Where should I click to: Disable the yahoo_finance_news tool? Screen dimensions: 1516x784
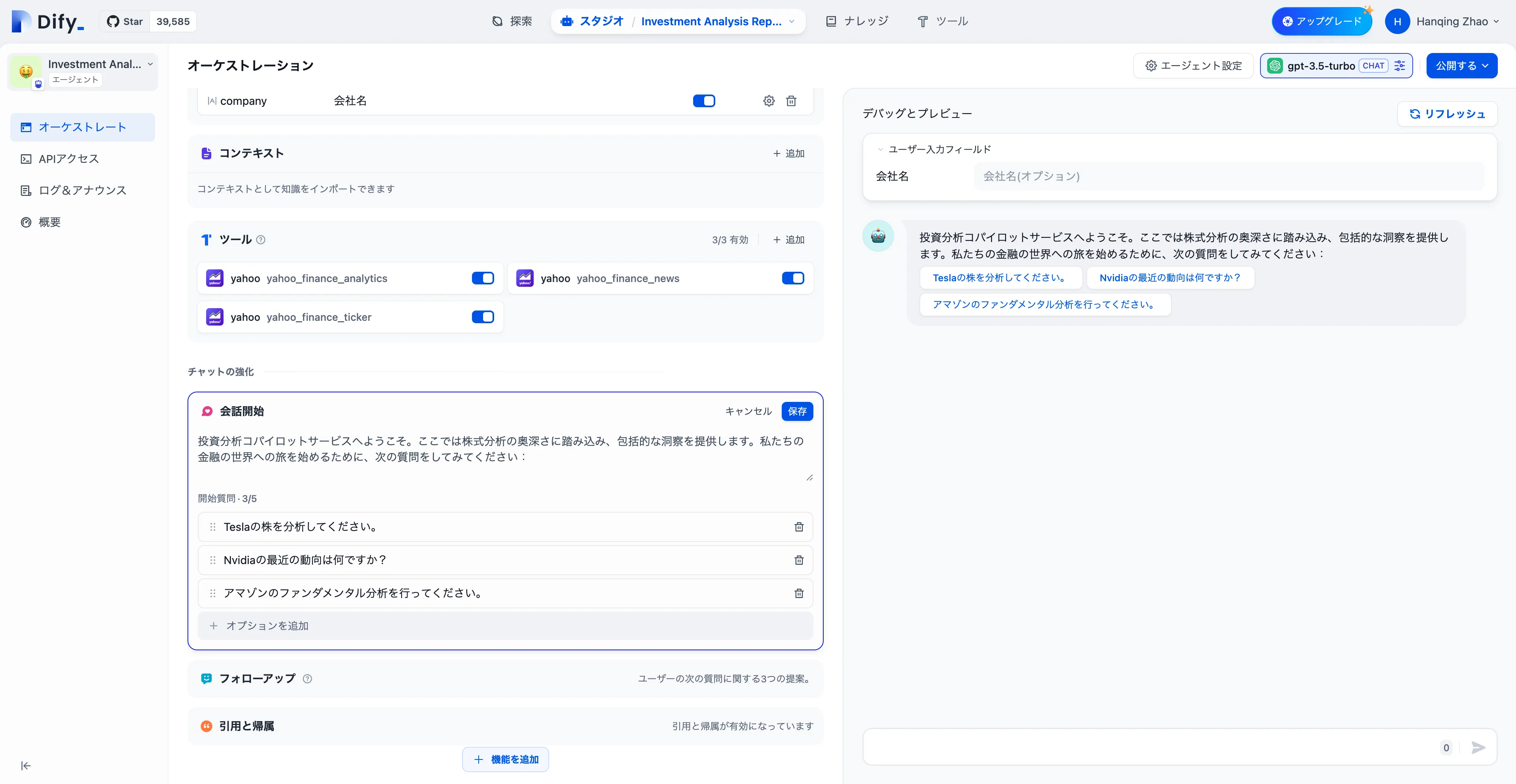point(792,278)
